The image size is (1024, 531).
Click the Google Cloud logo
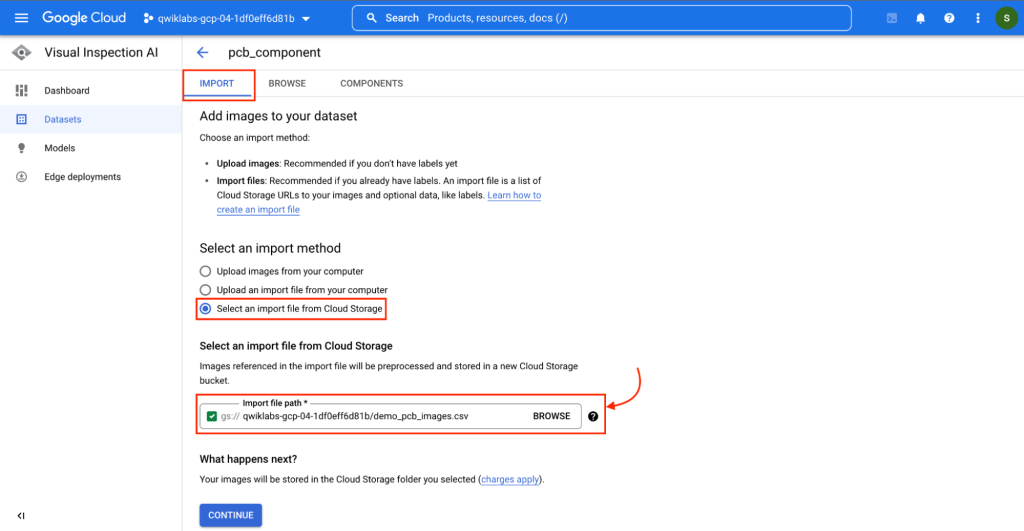(84, 18)
